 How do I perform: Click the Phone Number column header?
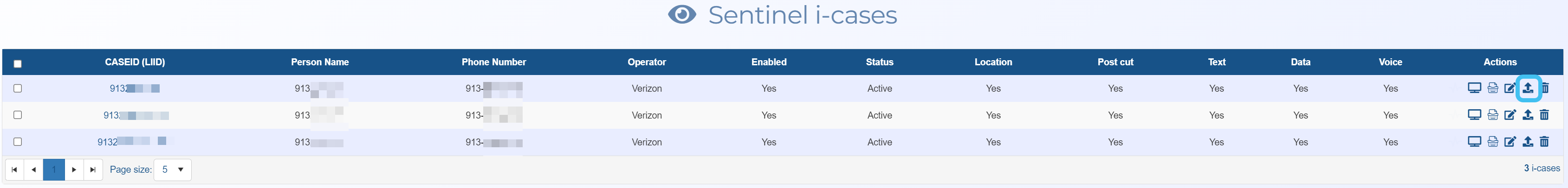click(x=493, y=63)
